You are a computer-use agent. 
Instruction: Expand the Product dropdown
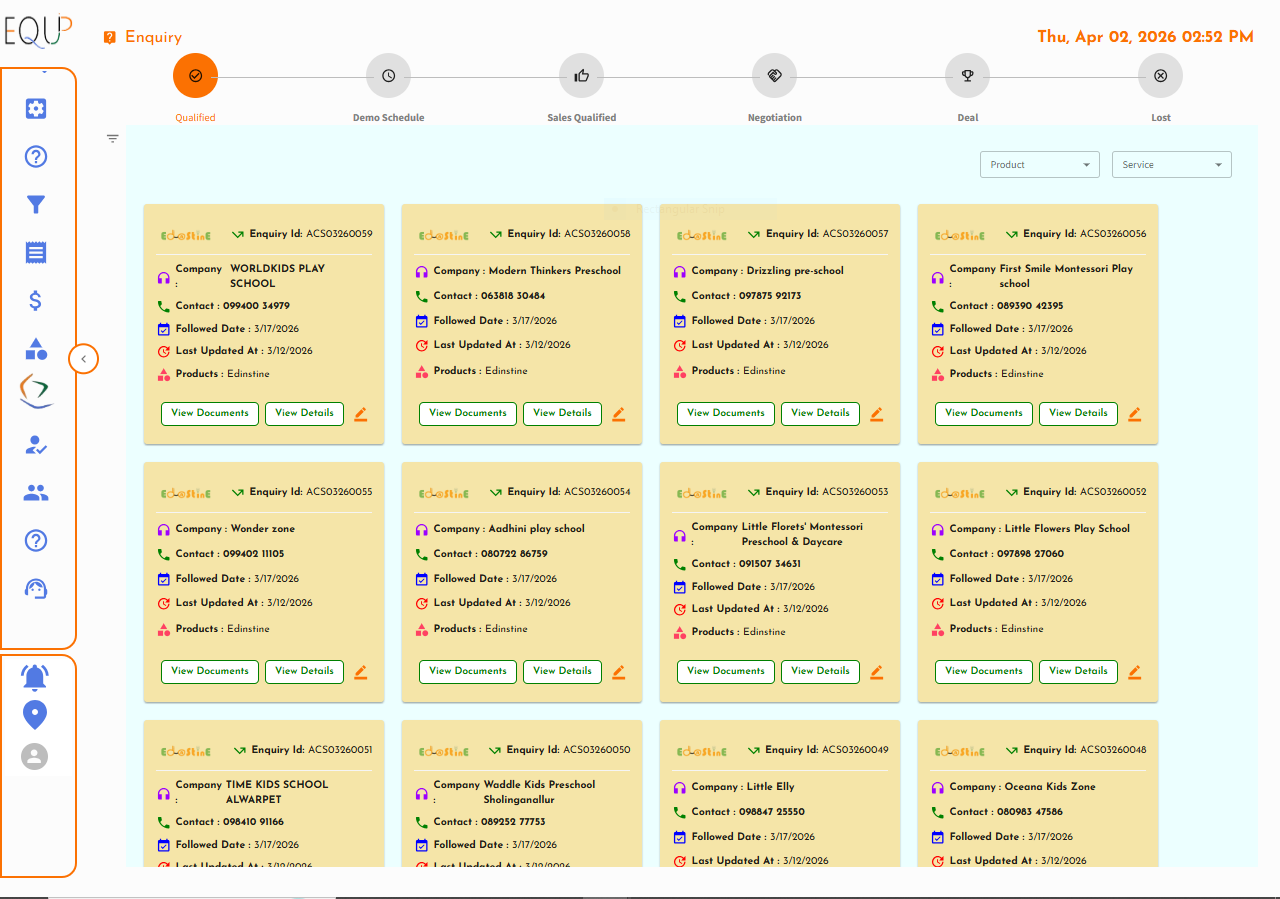click(1039, 165)
